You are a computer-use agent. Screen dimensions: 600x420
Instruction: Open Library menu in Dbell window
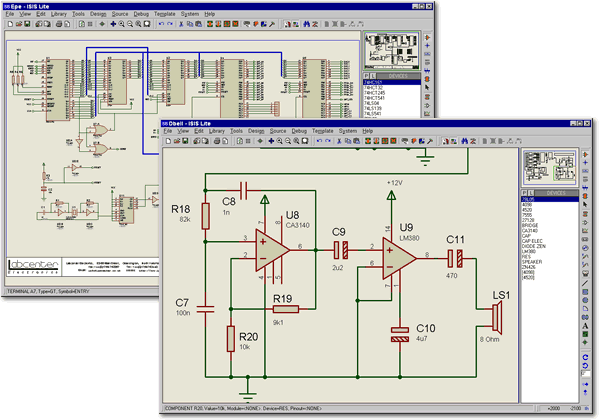[217, 131]
